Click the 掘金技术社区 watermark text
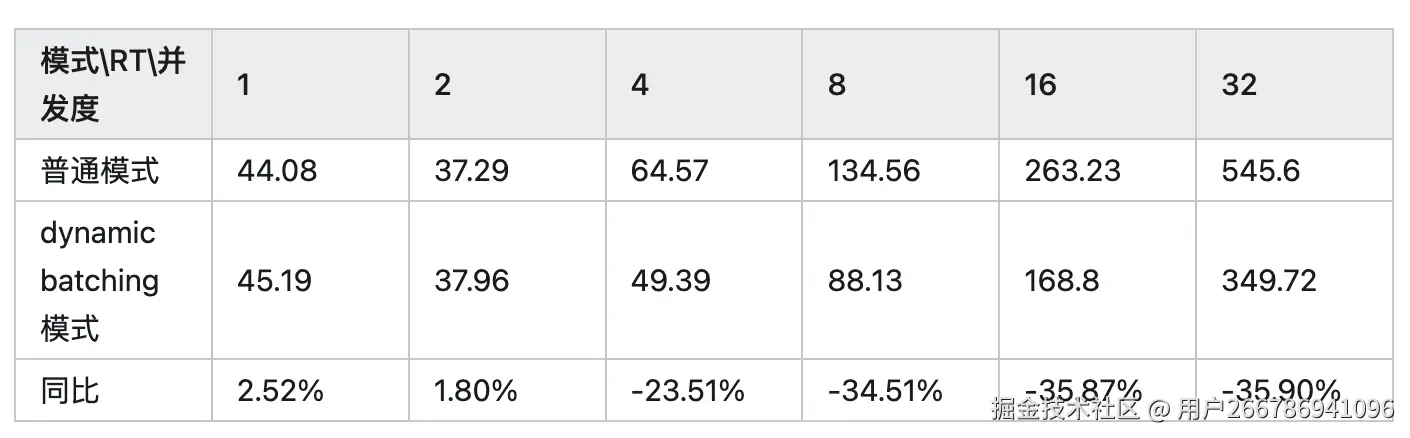This screenshot has height=438, width=1410. click(1065, 409)
